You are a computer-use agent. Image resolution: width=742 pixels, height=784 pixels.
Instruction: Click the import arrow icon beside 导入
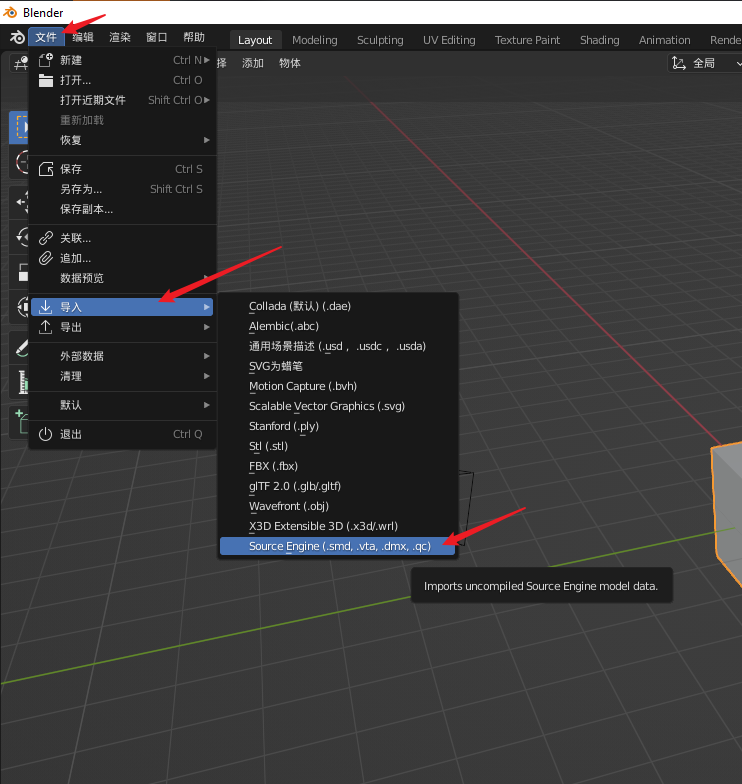coord(46,306)
